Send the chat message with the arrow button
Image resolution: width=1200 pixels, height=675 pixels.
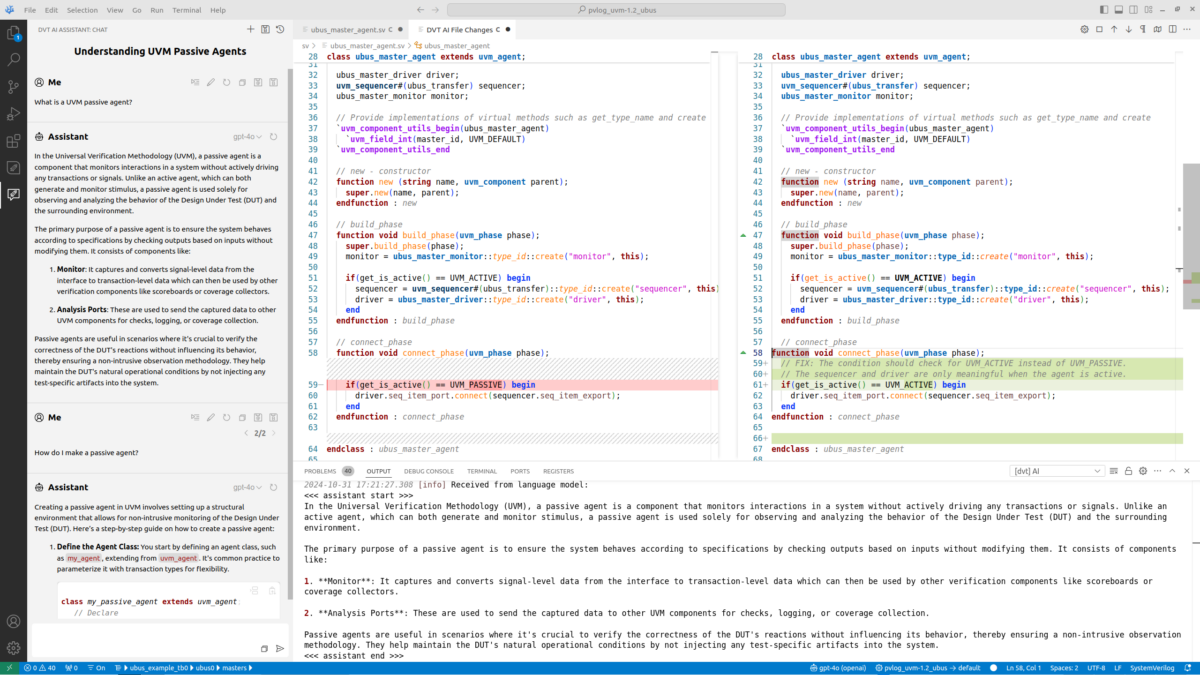click(x=281, y=648)
